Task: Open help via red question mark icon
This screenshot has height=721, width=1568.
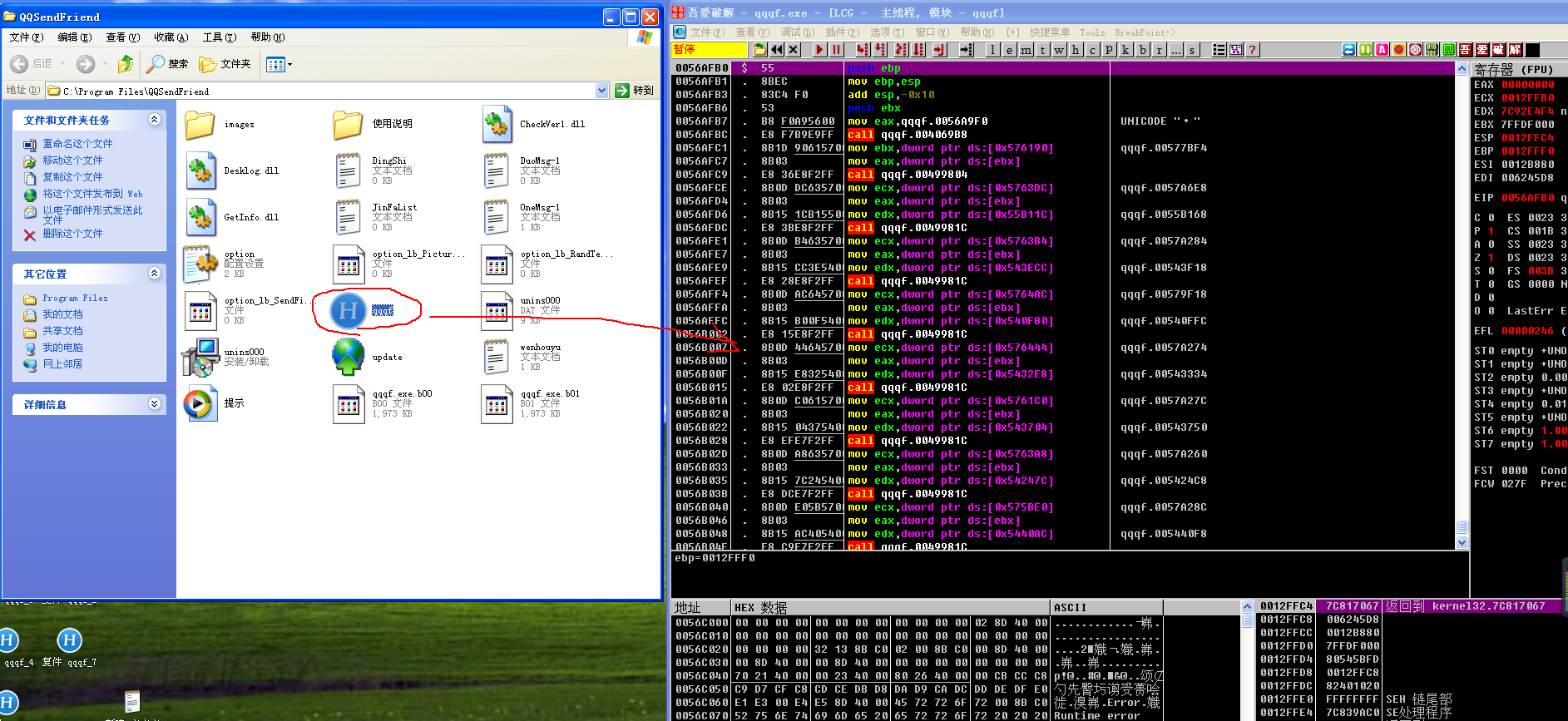Action: click(1252, 50)
